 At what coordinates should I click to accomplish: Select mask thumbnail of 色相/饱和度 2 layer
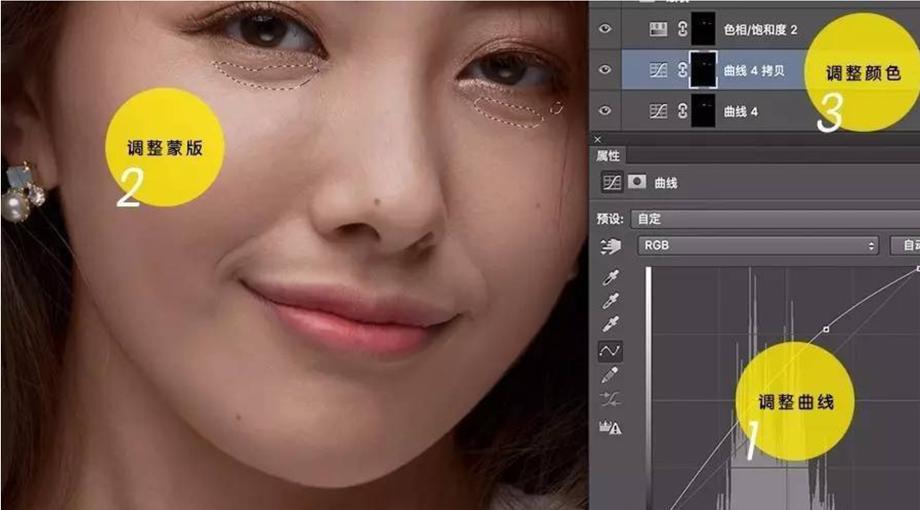pyautogui.click(x=703, y=29)
